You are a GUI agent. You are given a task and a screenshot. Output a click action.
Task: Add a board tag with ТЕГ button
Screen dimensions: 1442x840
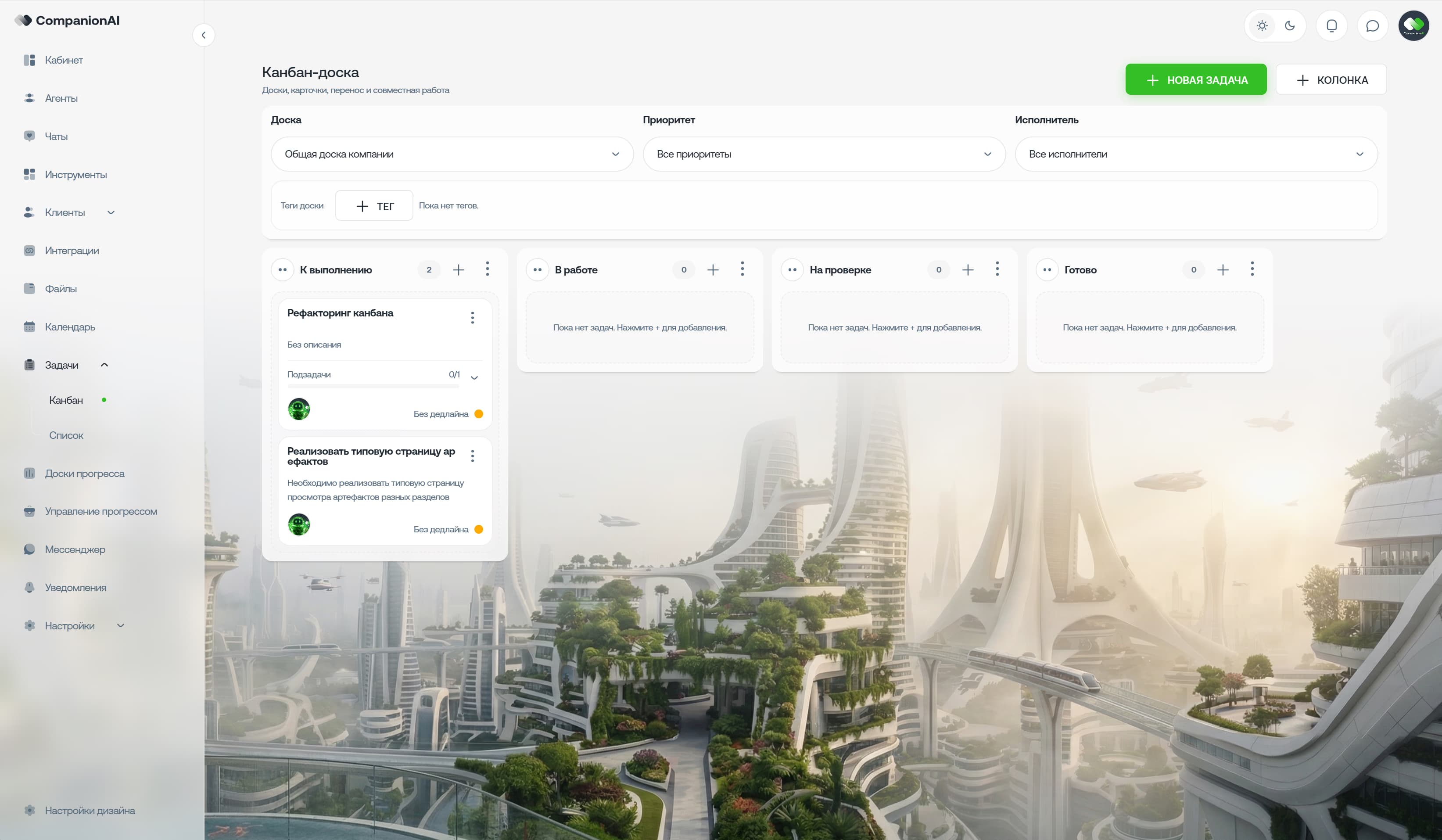point(374,206)
